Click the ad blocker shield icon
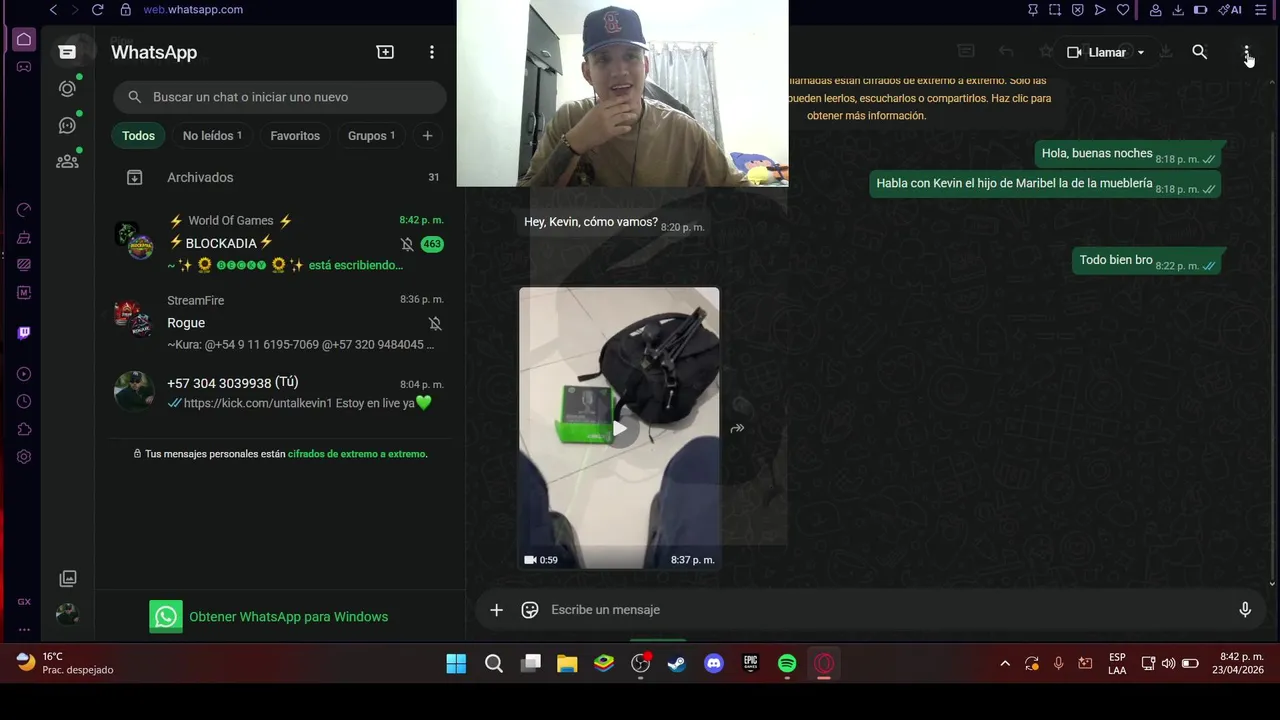The height and width of the screenshot is (720, 1280). point(1078,10)
